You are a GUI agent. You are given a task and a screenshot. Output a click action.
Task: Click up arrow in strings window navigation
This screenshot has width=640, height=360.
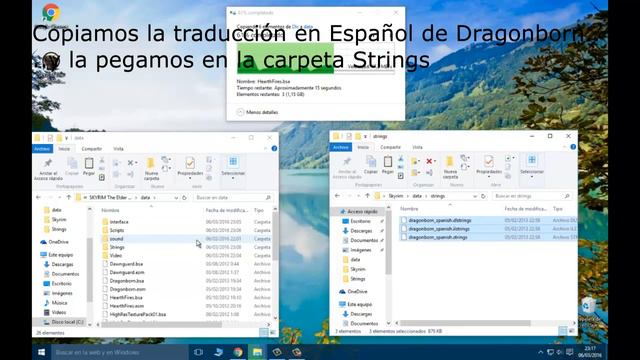(367, 196)
